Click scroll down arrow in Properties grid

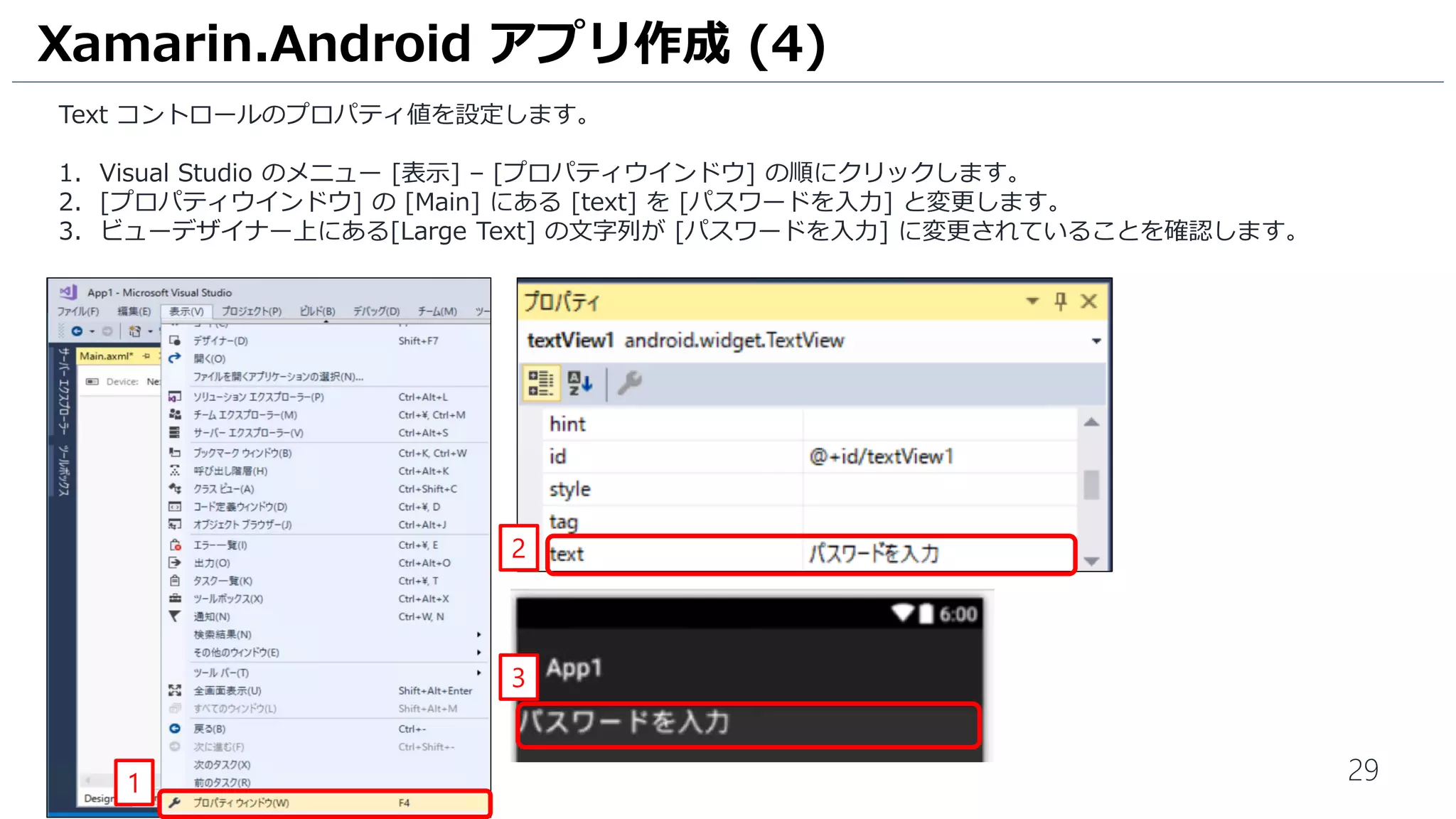coord(1091,561)
